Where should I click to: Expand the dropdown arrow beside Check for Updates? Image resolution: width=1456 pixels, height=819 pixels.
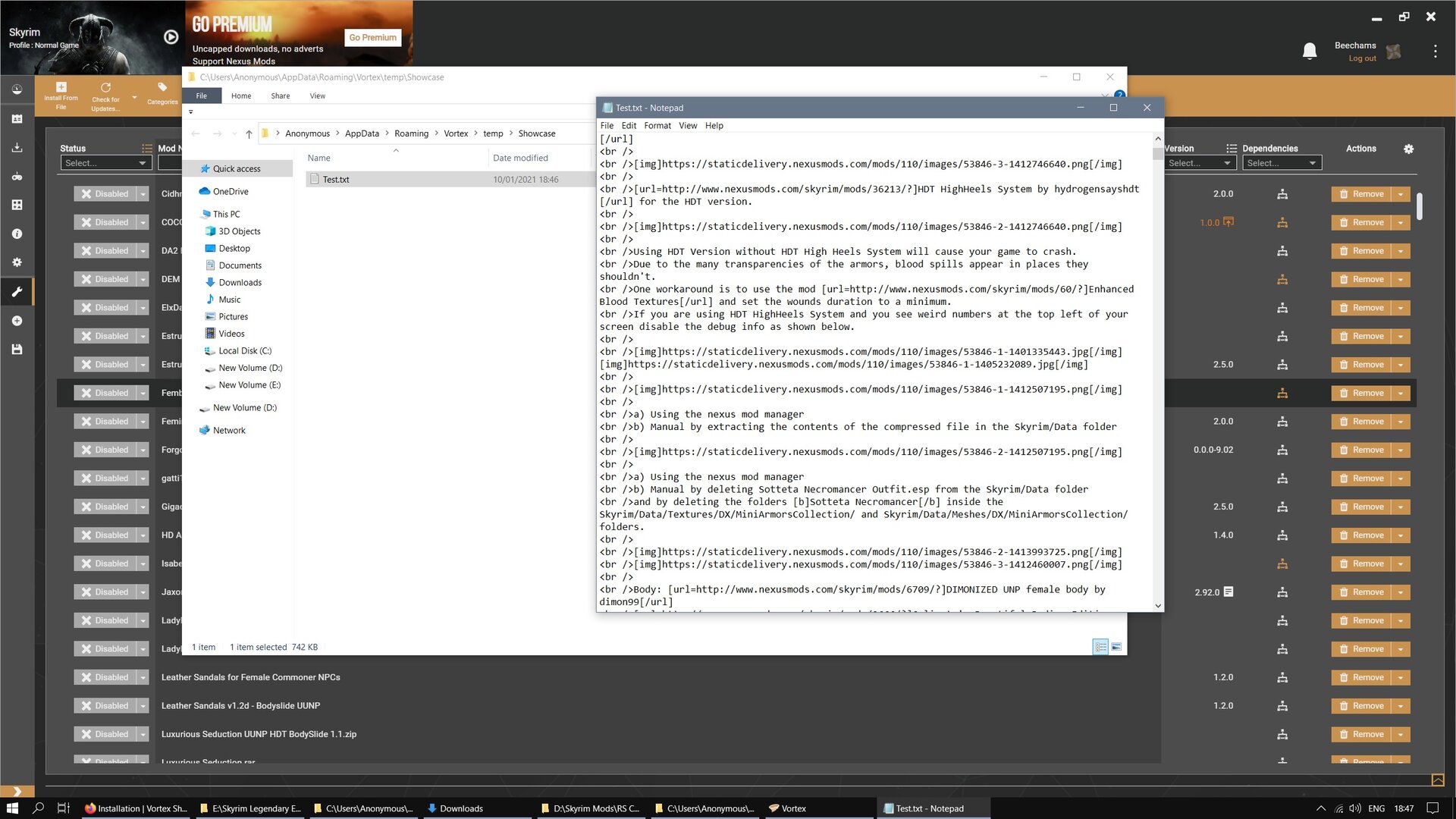pyautogui.click(x=134, y=97)
